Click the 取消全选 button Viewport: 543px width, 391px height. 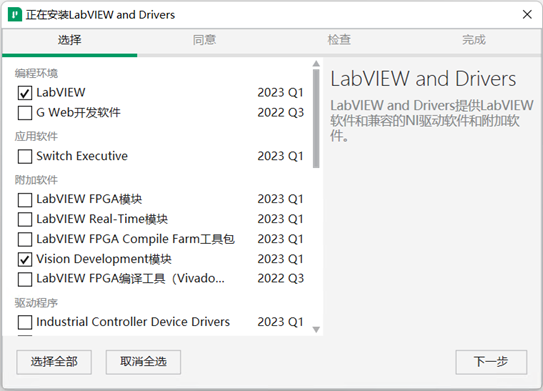coord(143,362)
